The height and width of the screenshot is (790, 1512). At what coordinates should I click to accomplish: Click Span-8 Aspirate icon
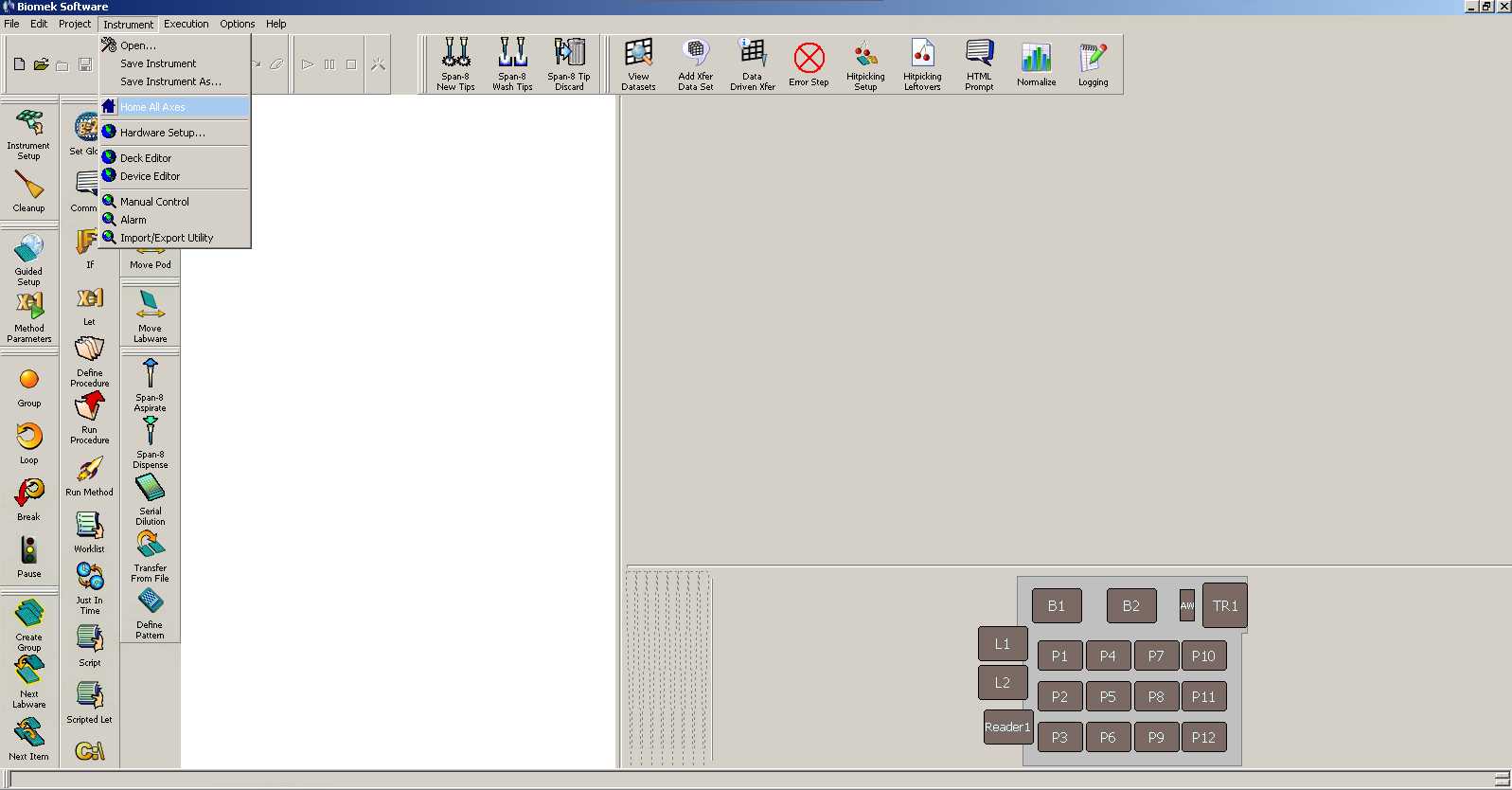(x=150, y=386)
